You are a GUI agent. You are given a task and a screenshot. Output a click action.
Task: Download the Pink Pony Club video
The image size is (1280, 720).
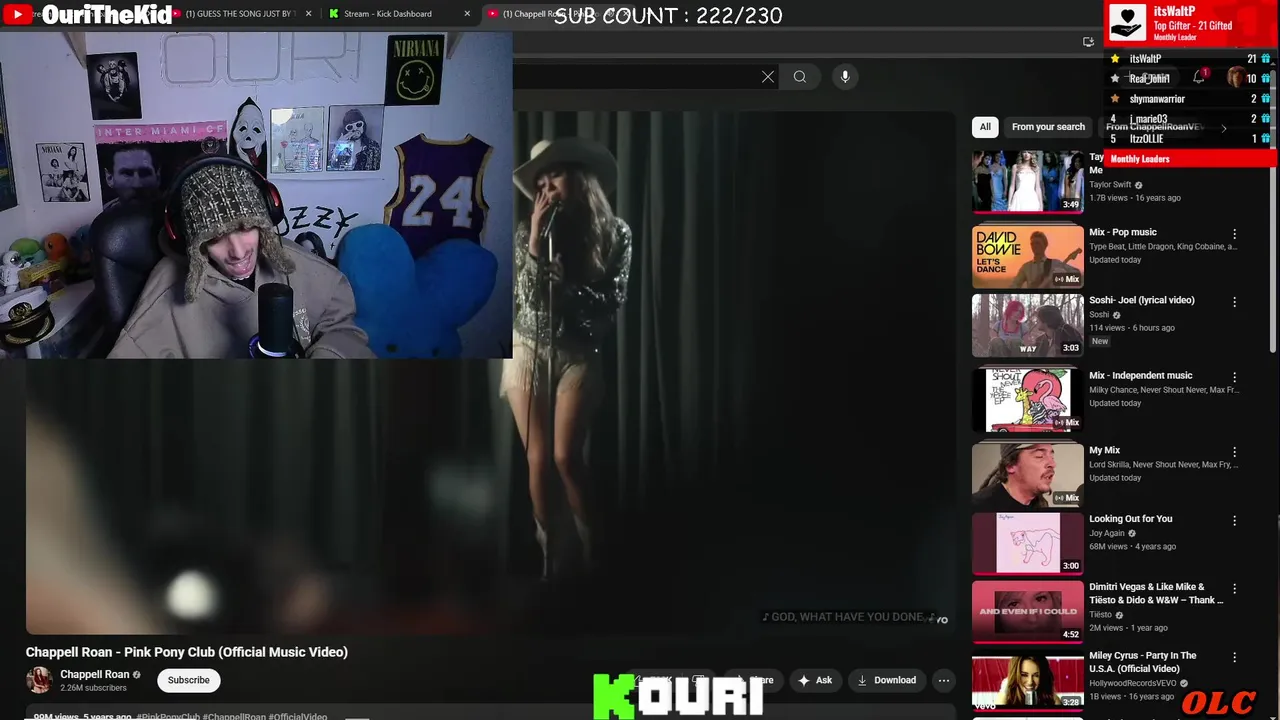887,680
